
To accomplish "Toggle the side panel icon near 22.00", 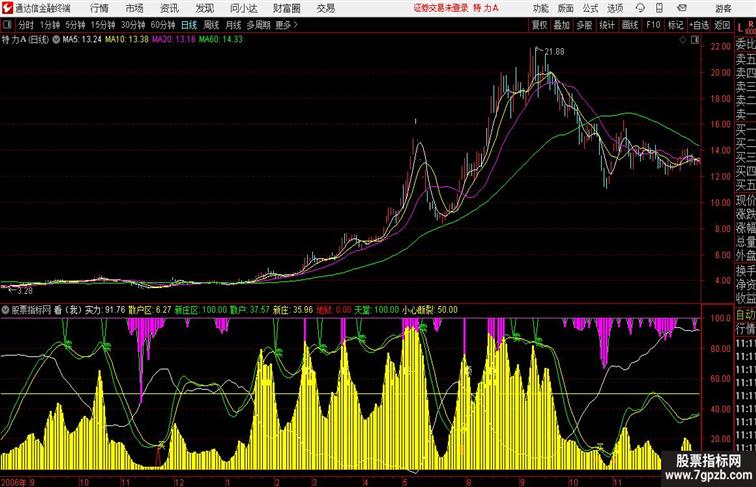I will click(695, 40).
